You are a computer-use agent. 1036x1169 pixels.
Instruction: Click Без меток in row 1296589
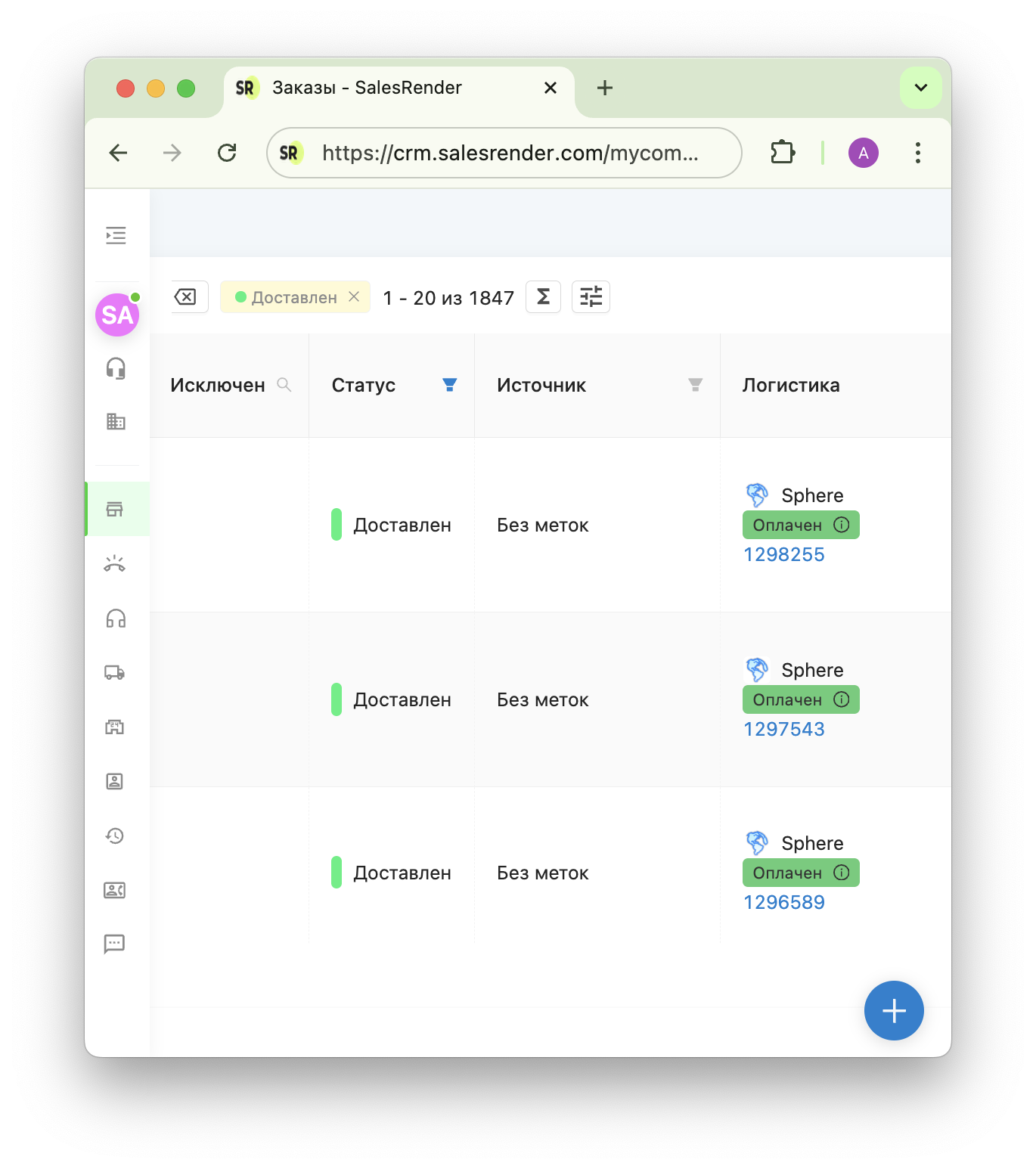pyautogui.click(x=543, y=873)
